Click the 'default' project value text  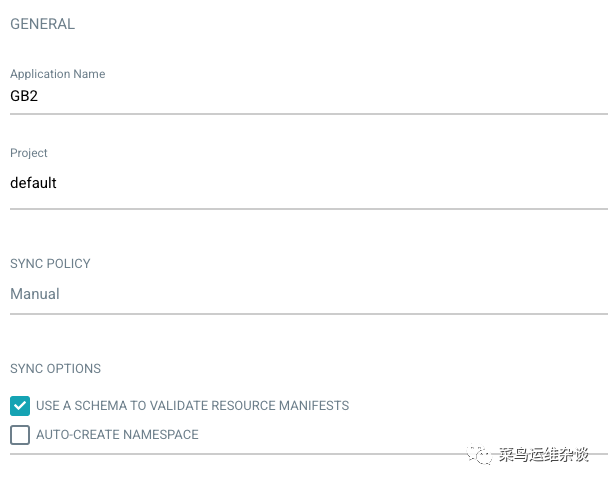(33, 183)
